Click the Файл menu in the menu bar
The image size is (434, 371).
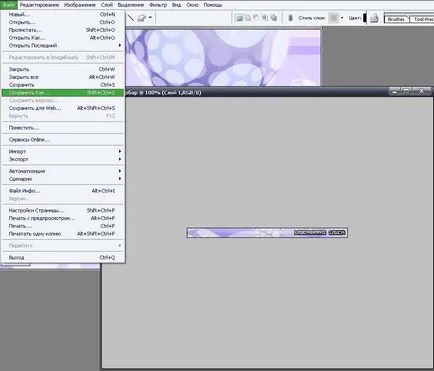click(8, 5)
